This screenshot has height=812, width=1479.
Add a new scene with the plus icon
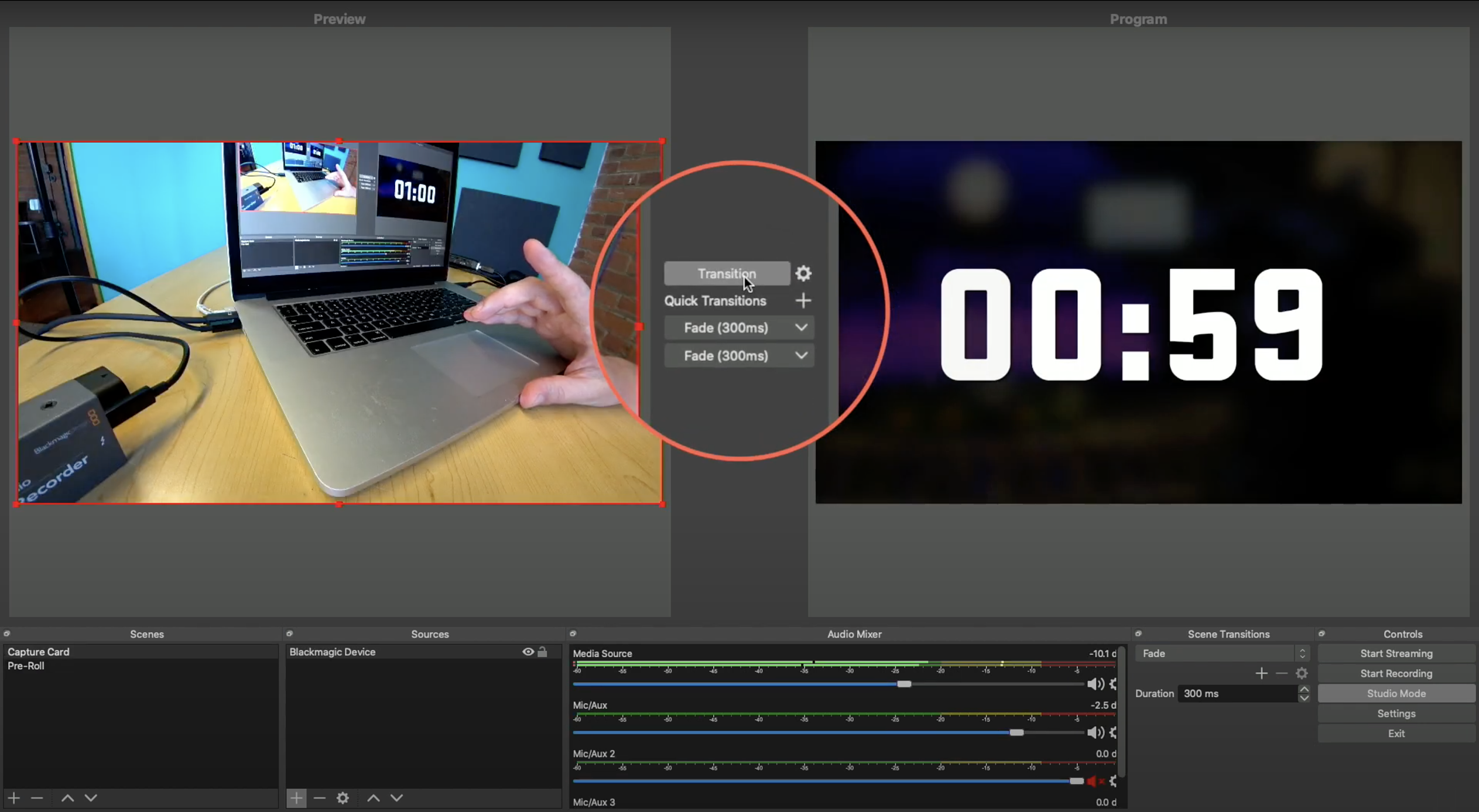(x=13, y=797)
